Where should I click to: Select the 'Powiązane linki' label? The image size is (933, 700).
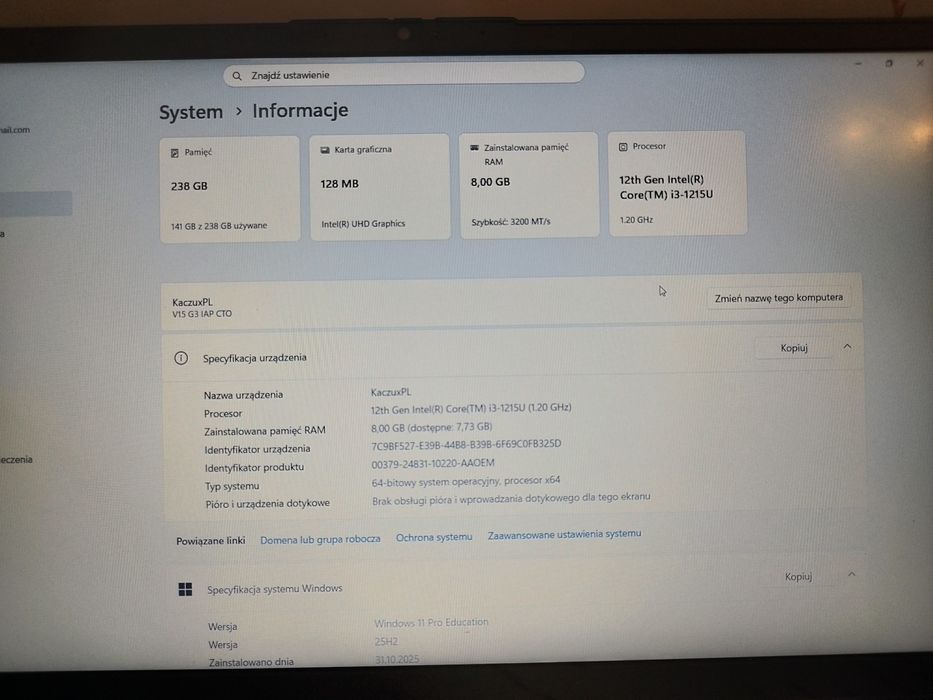pyautogui.click(x=211, y=541)
